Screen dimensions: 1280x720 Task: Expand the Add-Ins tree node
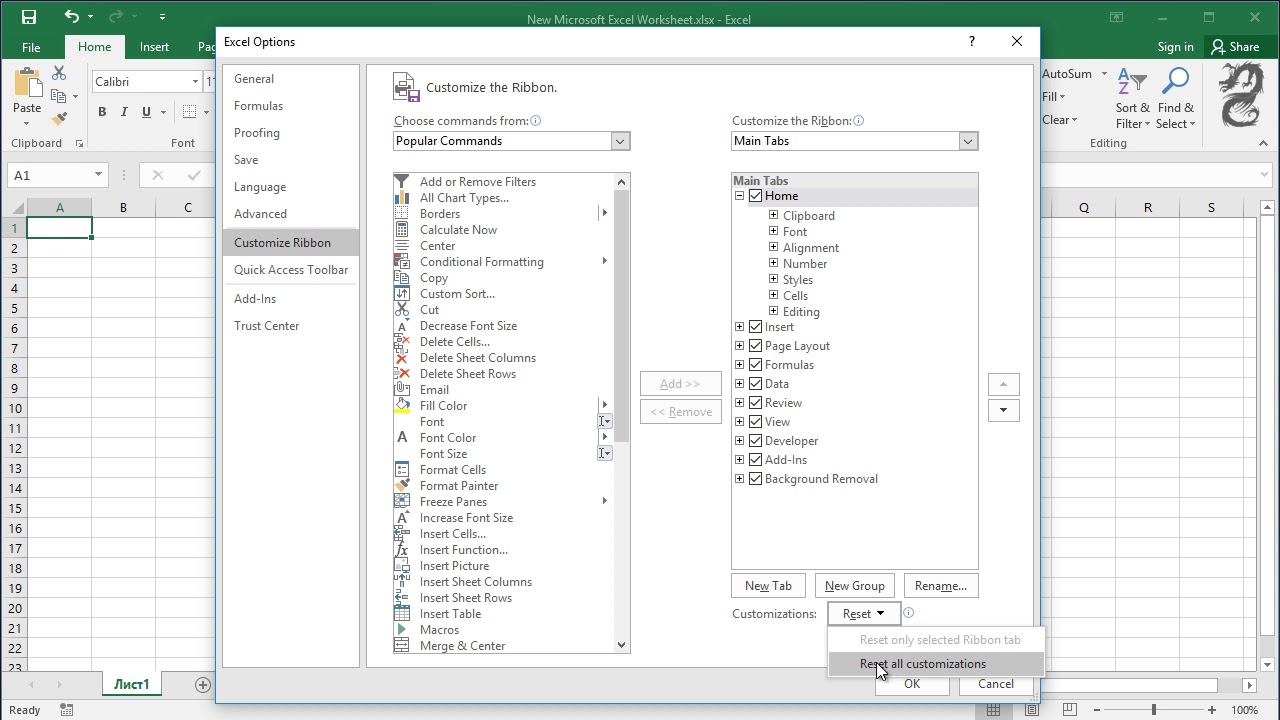click(x=739, y=460)
